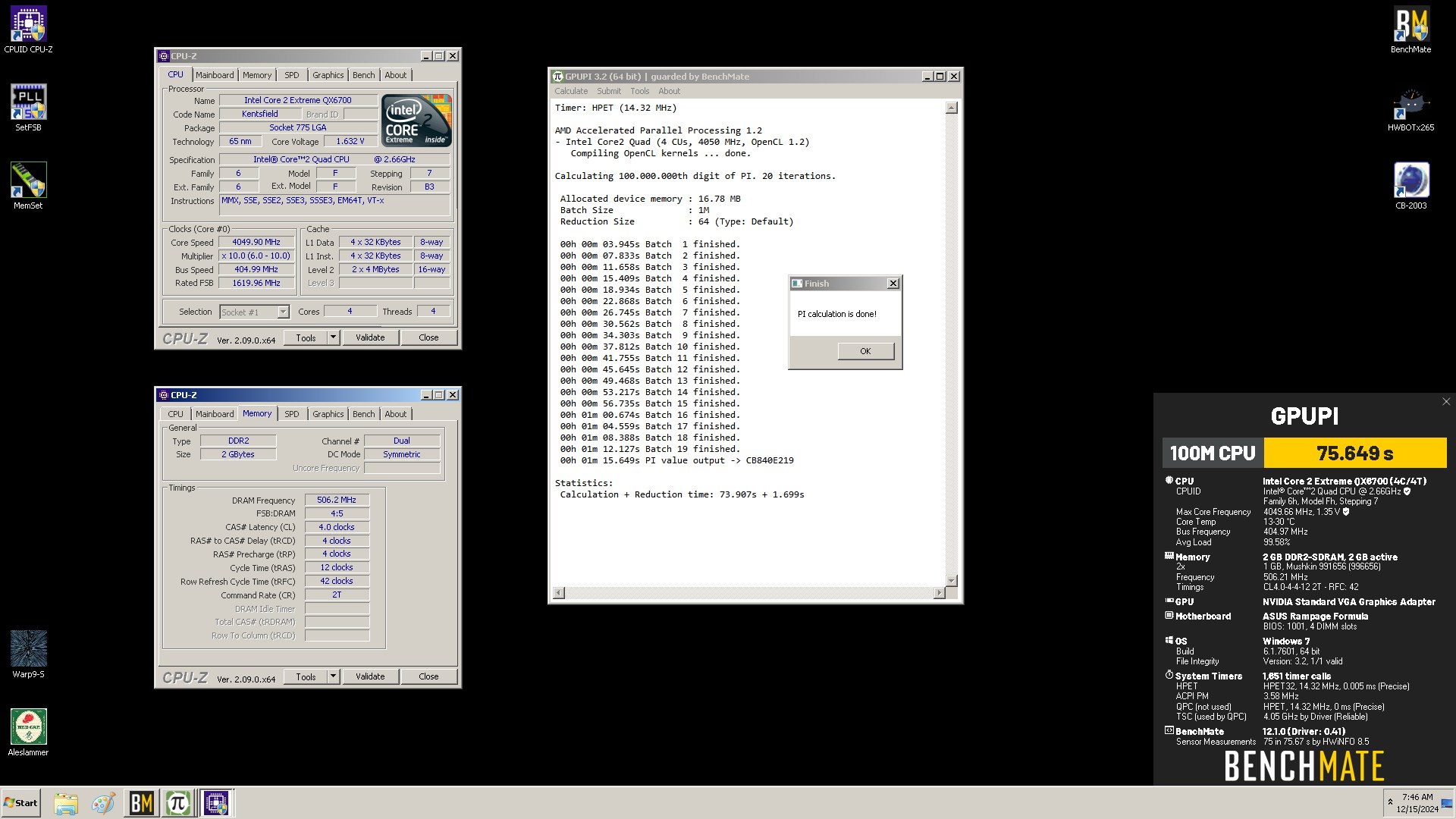1456x819 pixels.
Task: Click GPUPI vertical scrollbar down arrow
Action: point(952,580)
